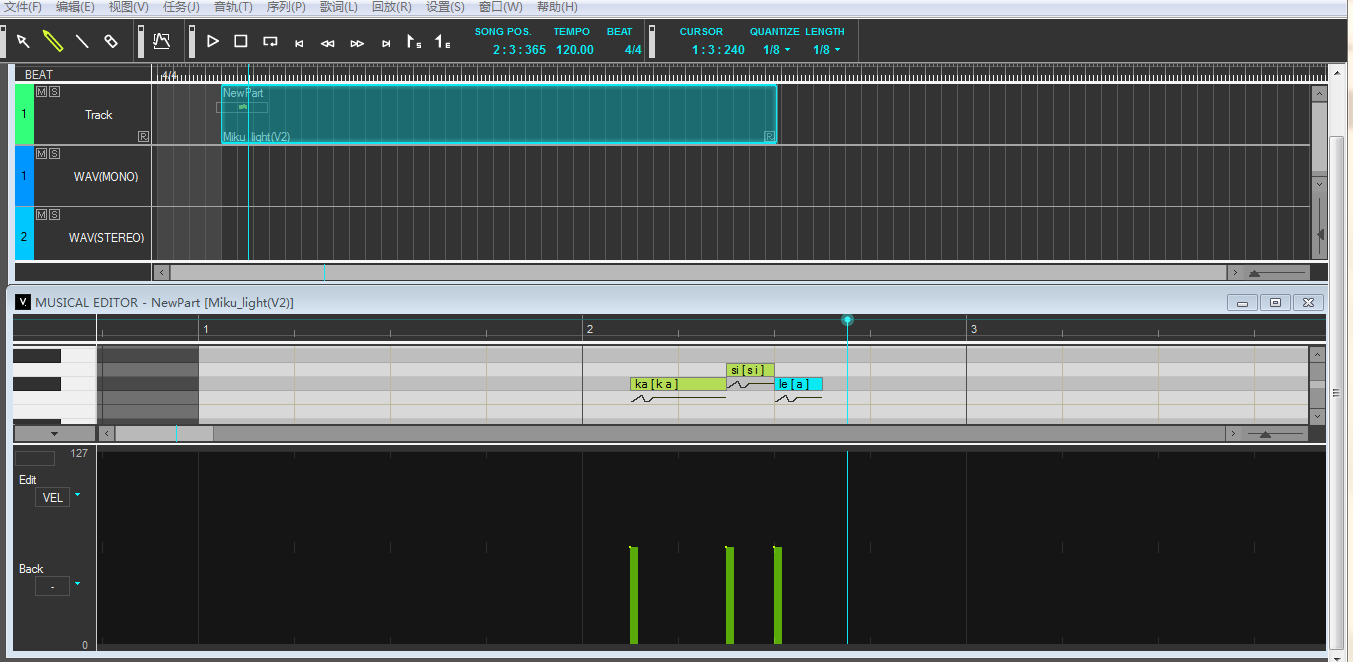Activate the yellow pencil tool
Viewport: 1353px width, 662px height.
point(53,41)
